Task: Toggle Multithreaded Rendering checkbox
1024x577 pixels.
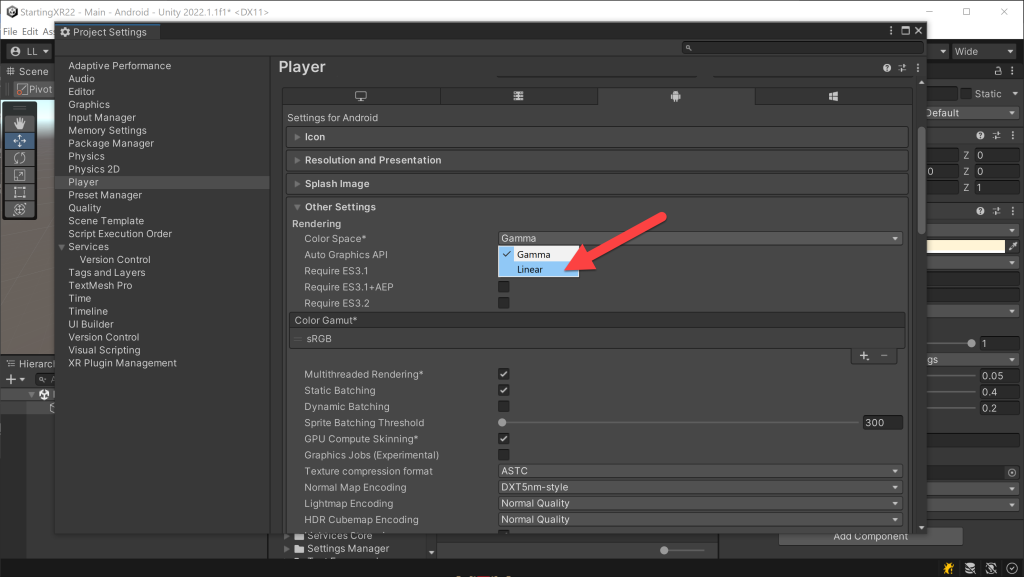Action: [504, 374]
